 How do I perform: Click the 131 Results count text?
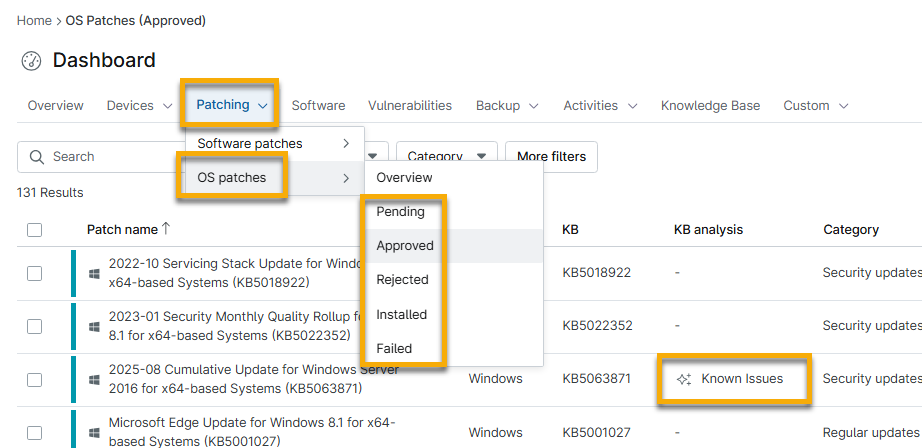pyautogui.click(x=50, y=193)
